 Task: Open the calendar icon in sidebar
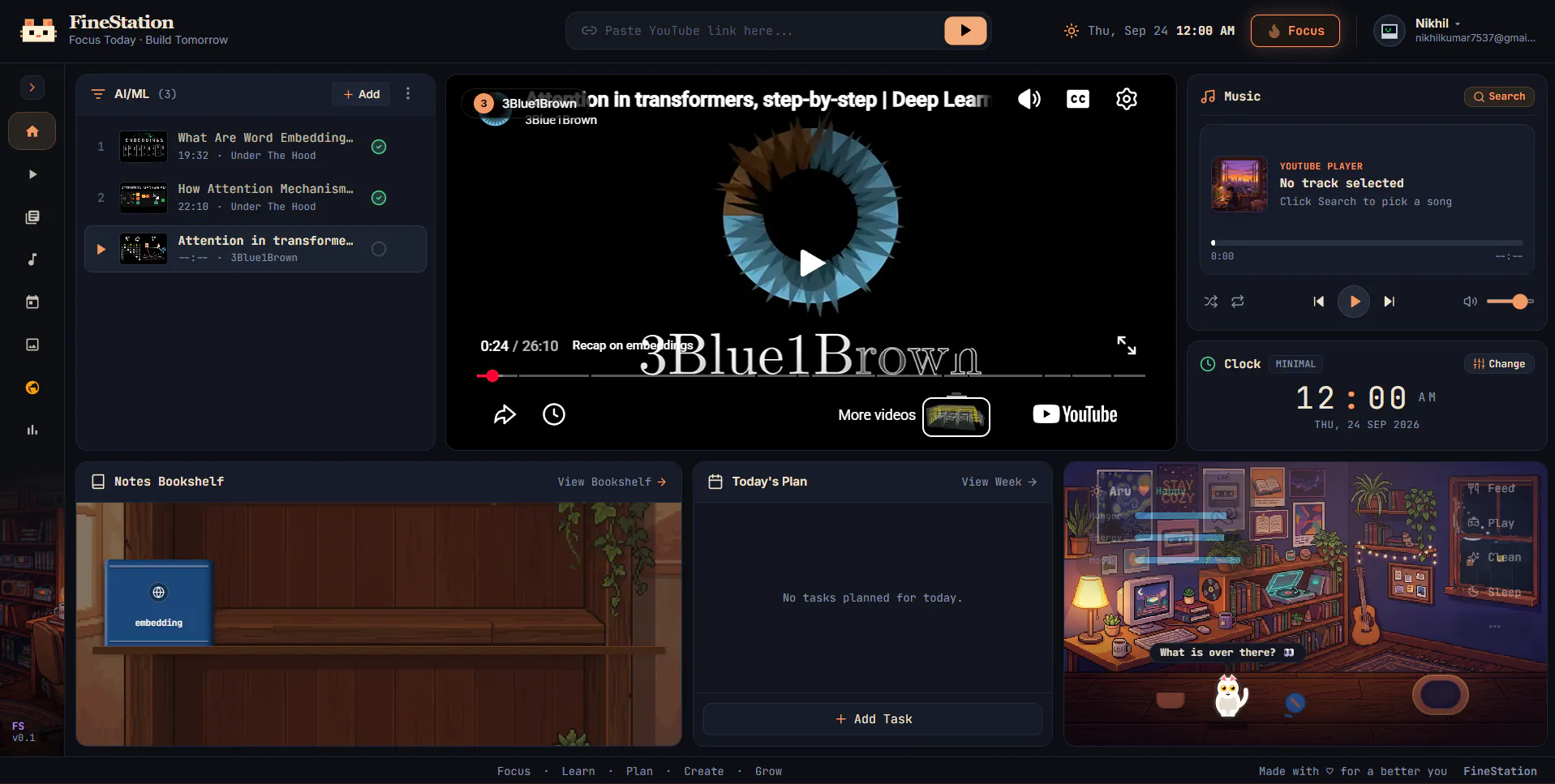click(x=32, y=302)
